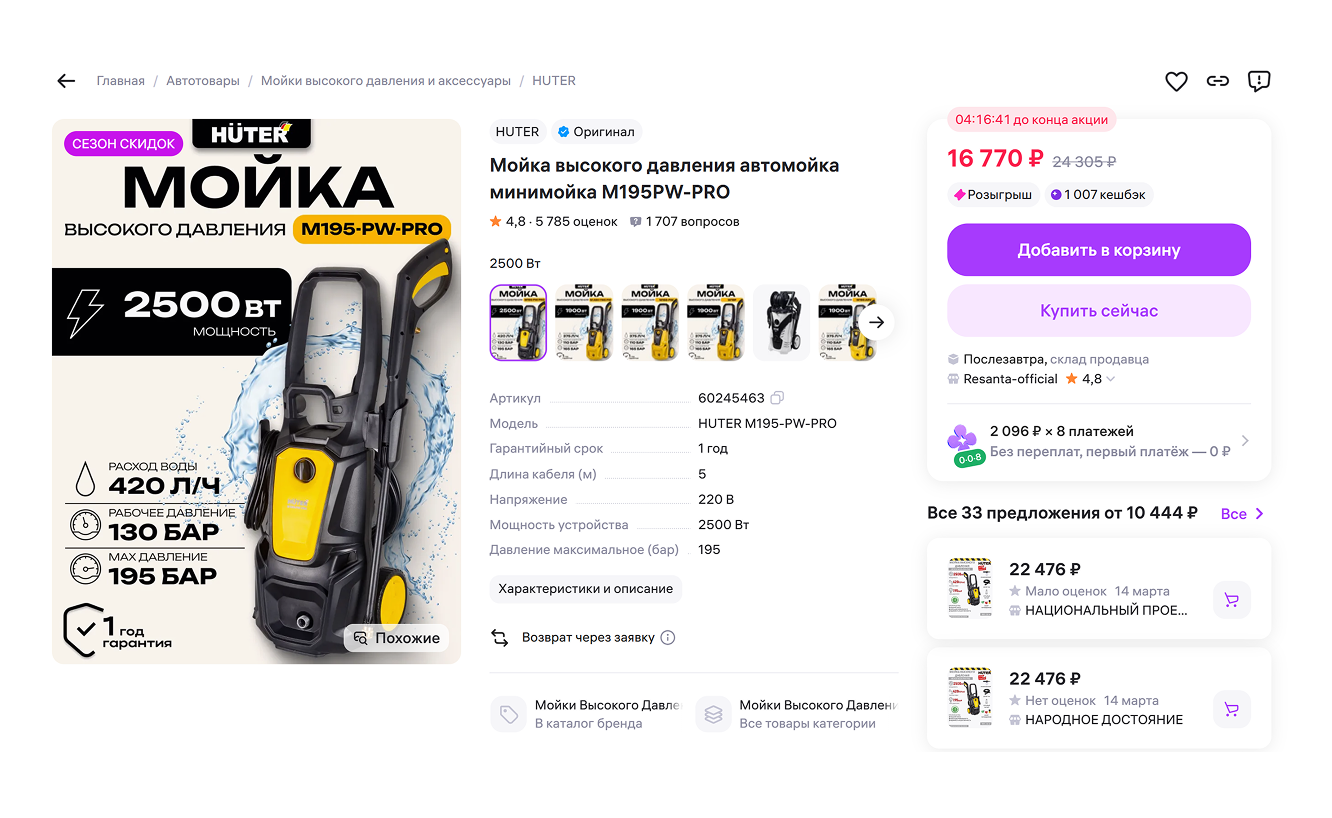Open all 33 offers via Все
This screenshot has height=818, width=1332.
[1242, 514]
